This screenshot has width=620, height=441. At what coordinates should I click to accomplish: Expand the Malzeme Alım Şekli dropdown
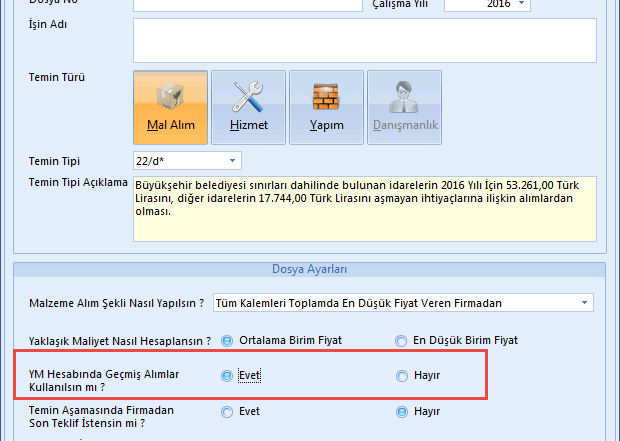pyautogui.click(x=583, y=303)
